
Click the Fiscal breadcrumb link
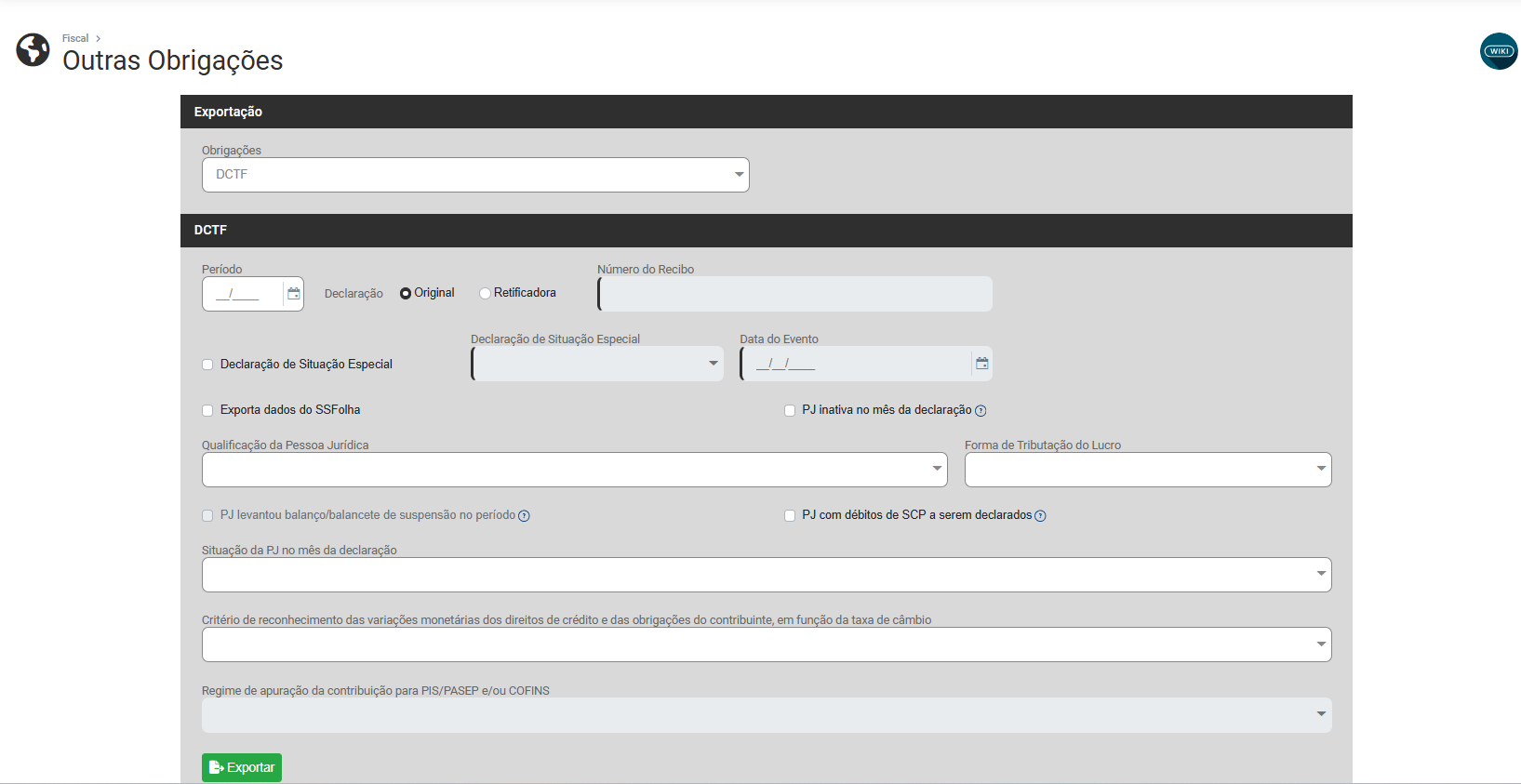tap(75, 38)
